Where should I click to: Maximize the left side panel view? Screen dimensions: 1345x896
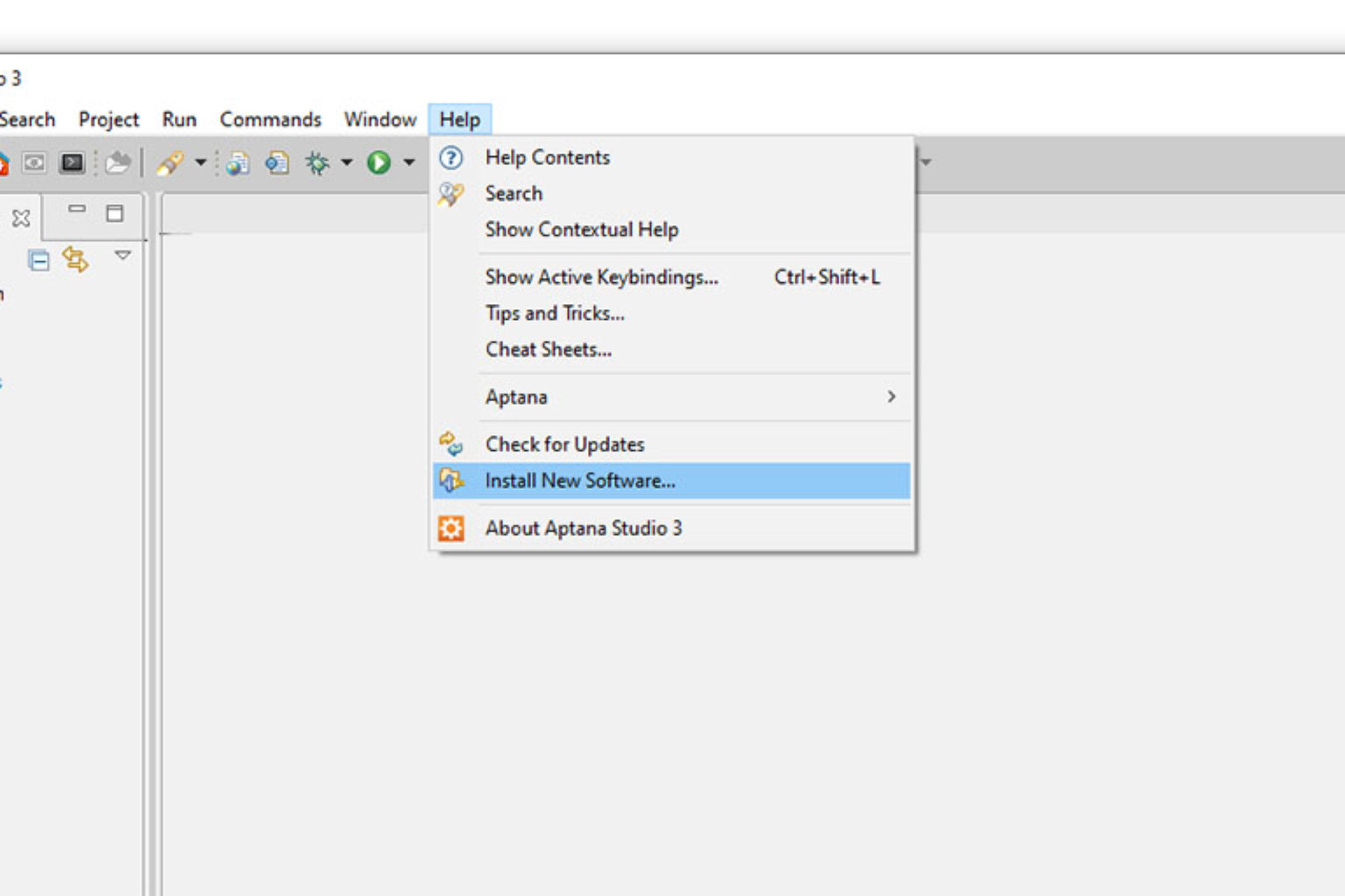point(115,213)
